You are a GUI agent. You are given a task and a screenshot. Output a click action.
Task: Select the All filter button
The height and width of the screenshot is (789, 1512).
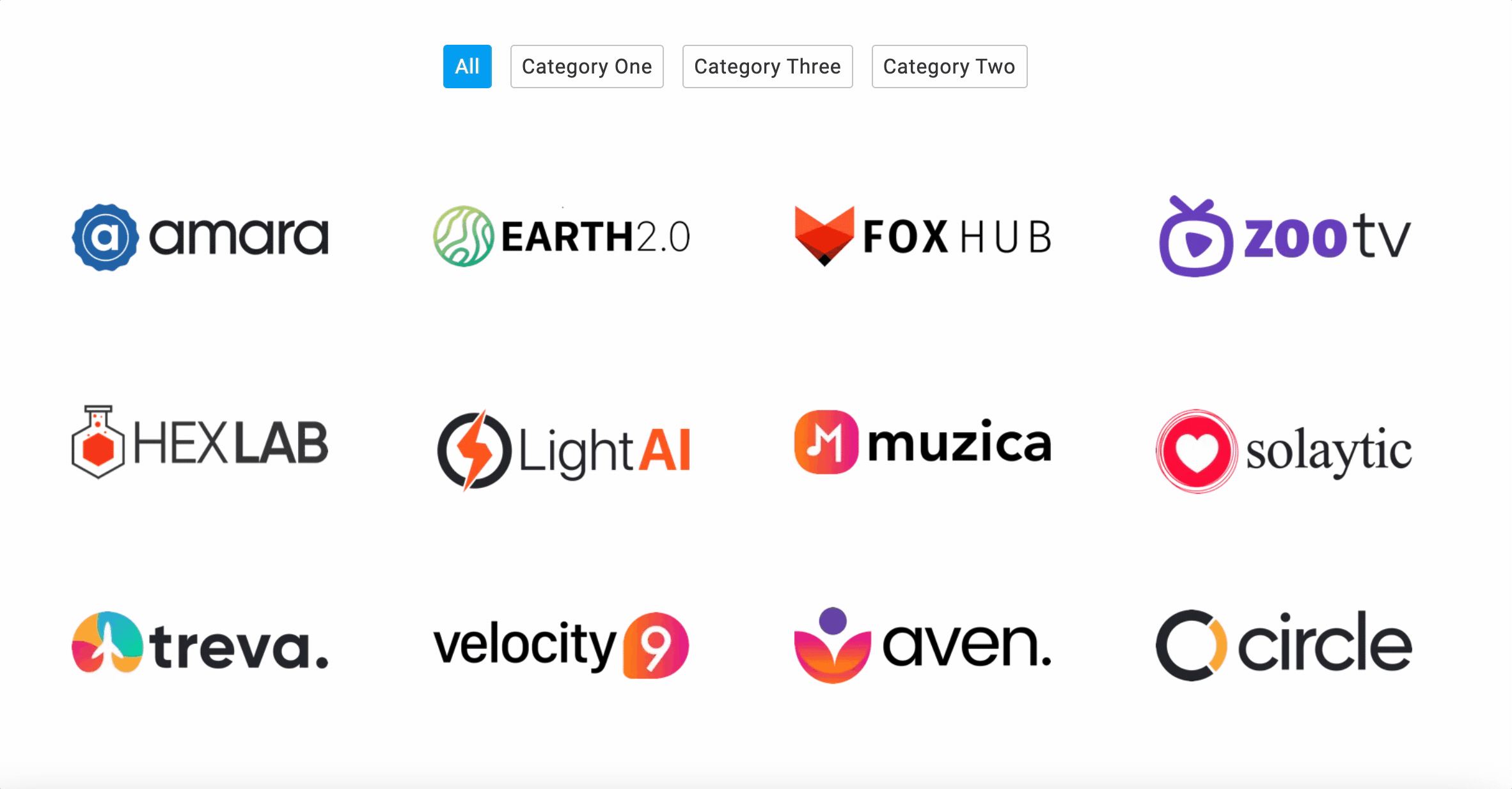[x=467, y=66]
